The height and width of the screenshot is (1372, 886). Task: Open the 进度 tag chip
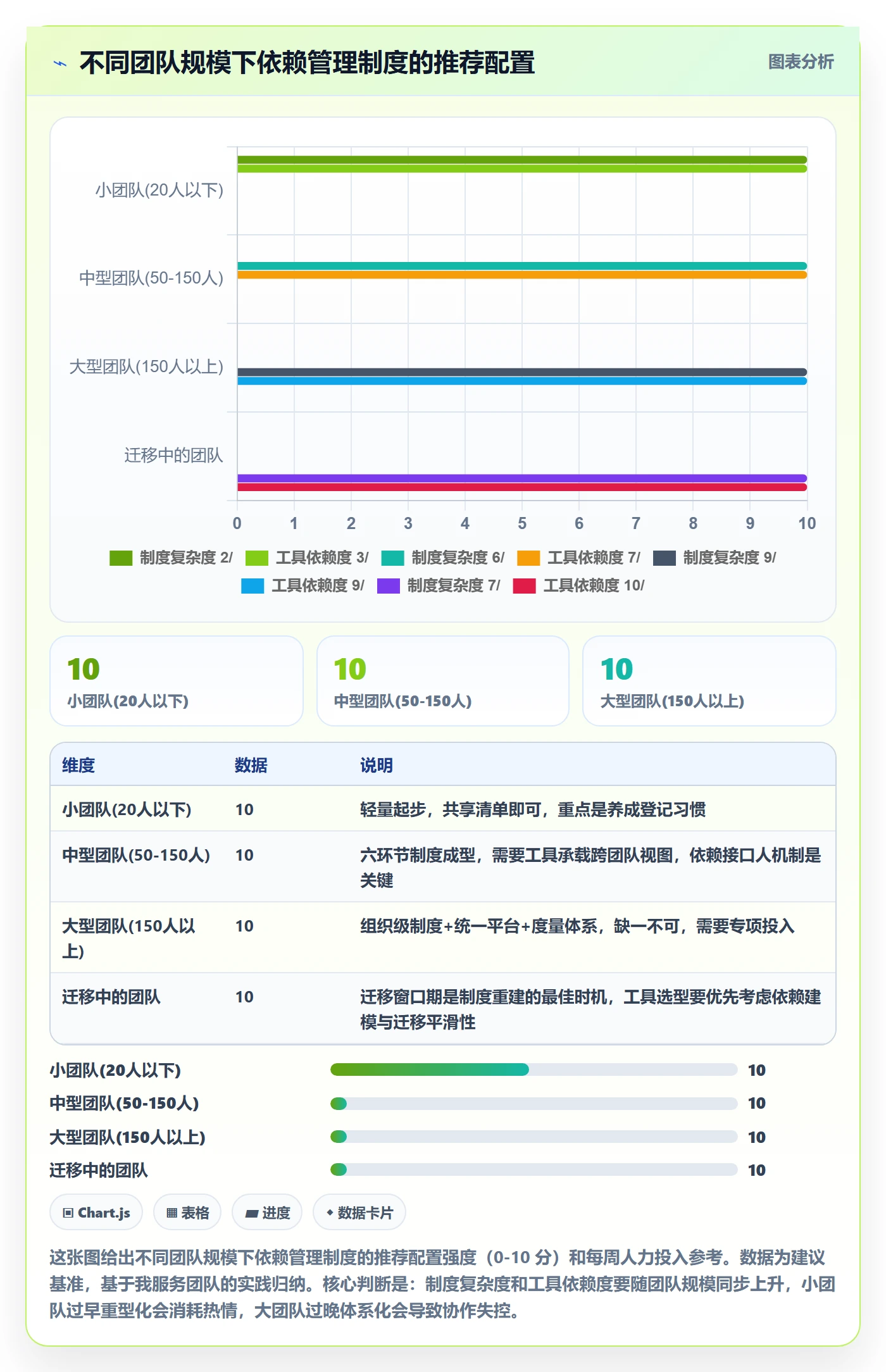267,1213
